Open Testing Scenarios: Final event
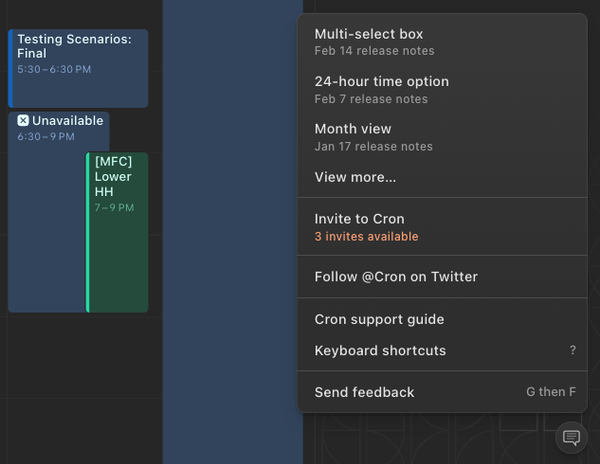Image resolution: width=600 pixels, height=464 pixels. (78, 68)
